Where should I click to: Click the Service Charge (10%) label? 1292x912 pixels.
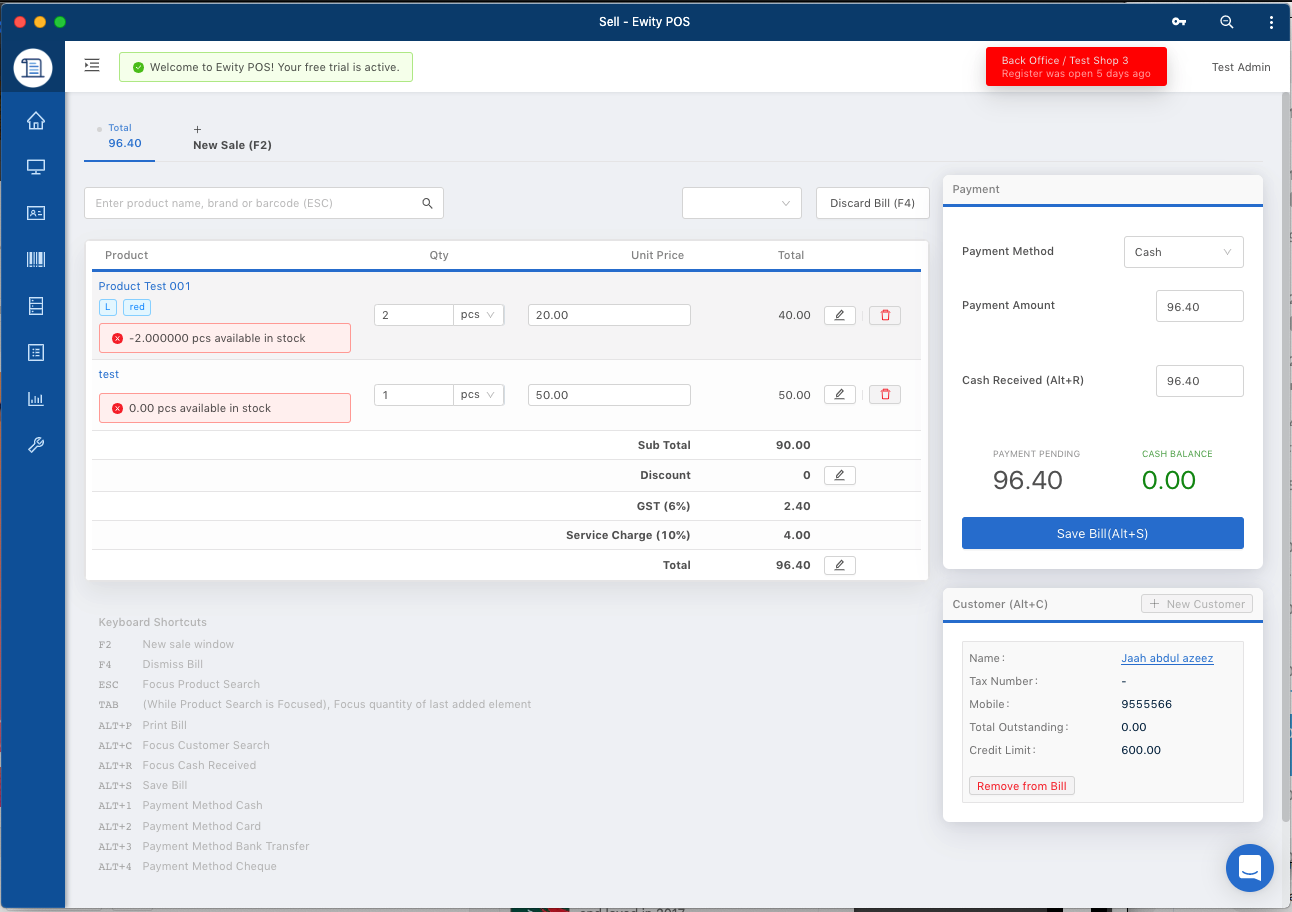[628, 535]
